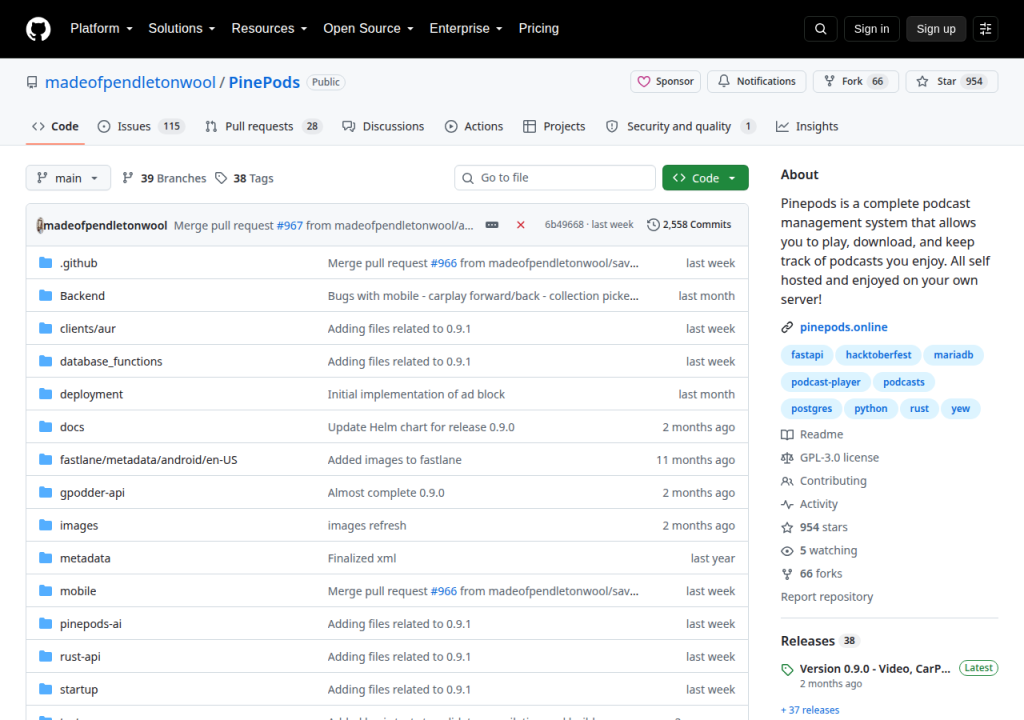1024x720 pixels.
Task: Click the red X failed status icon
Action: coord(520,225)
